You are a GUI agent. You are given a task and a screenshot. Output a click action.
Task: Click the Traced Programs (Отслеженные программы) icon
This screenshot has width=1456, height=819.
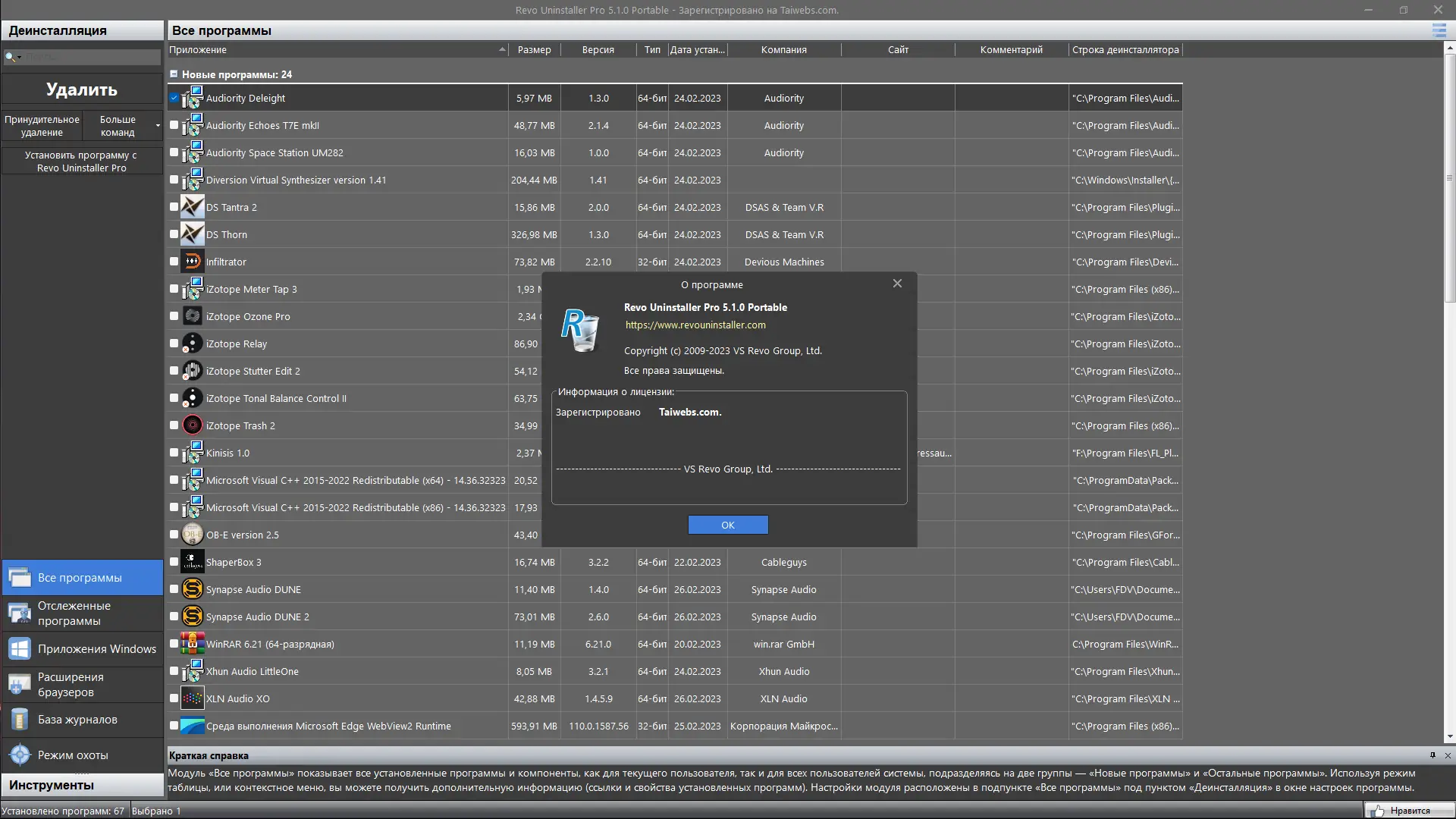coord(20,613)
